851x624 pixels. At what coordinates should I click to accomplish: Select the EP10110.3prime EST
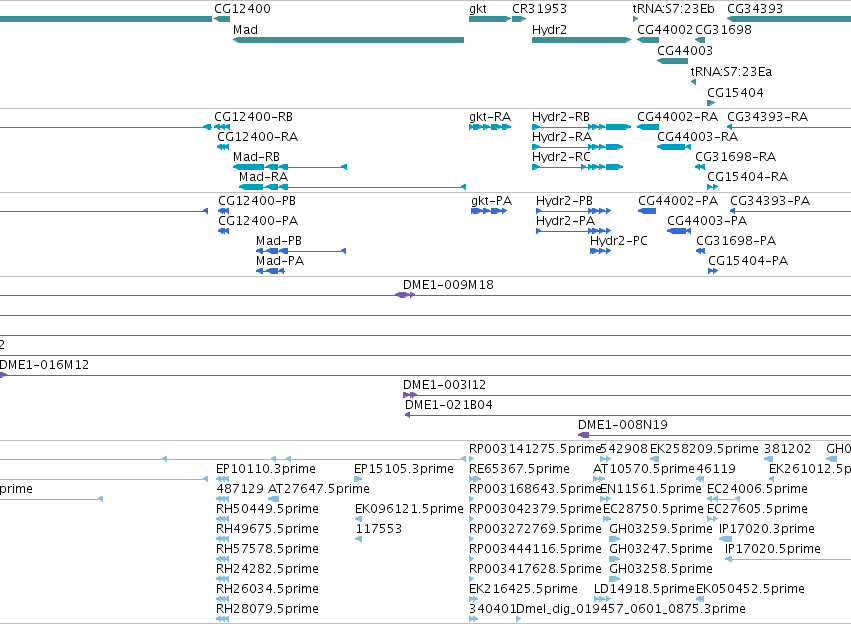pos(222,479)
